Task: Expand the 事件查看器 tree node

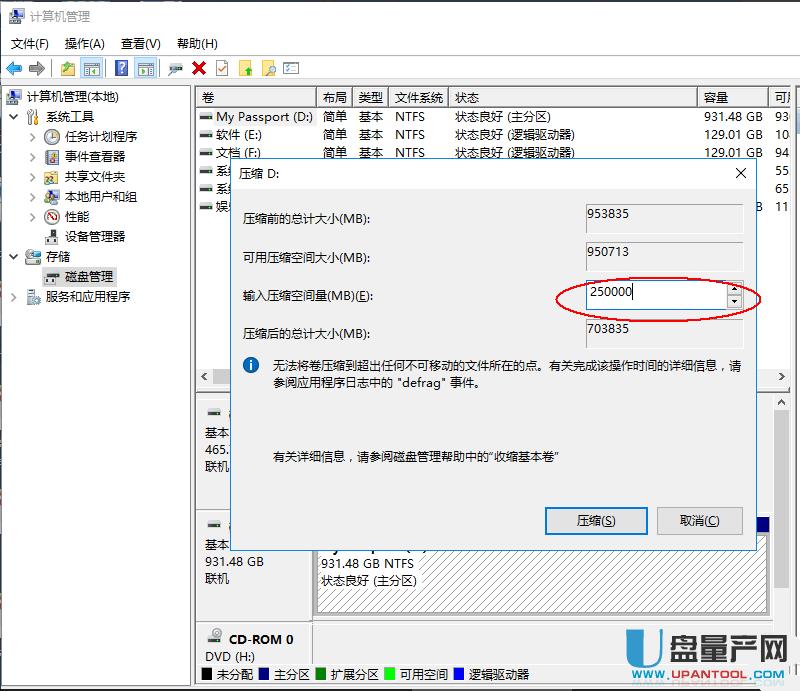Action: [33, 157]
